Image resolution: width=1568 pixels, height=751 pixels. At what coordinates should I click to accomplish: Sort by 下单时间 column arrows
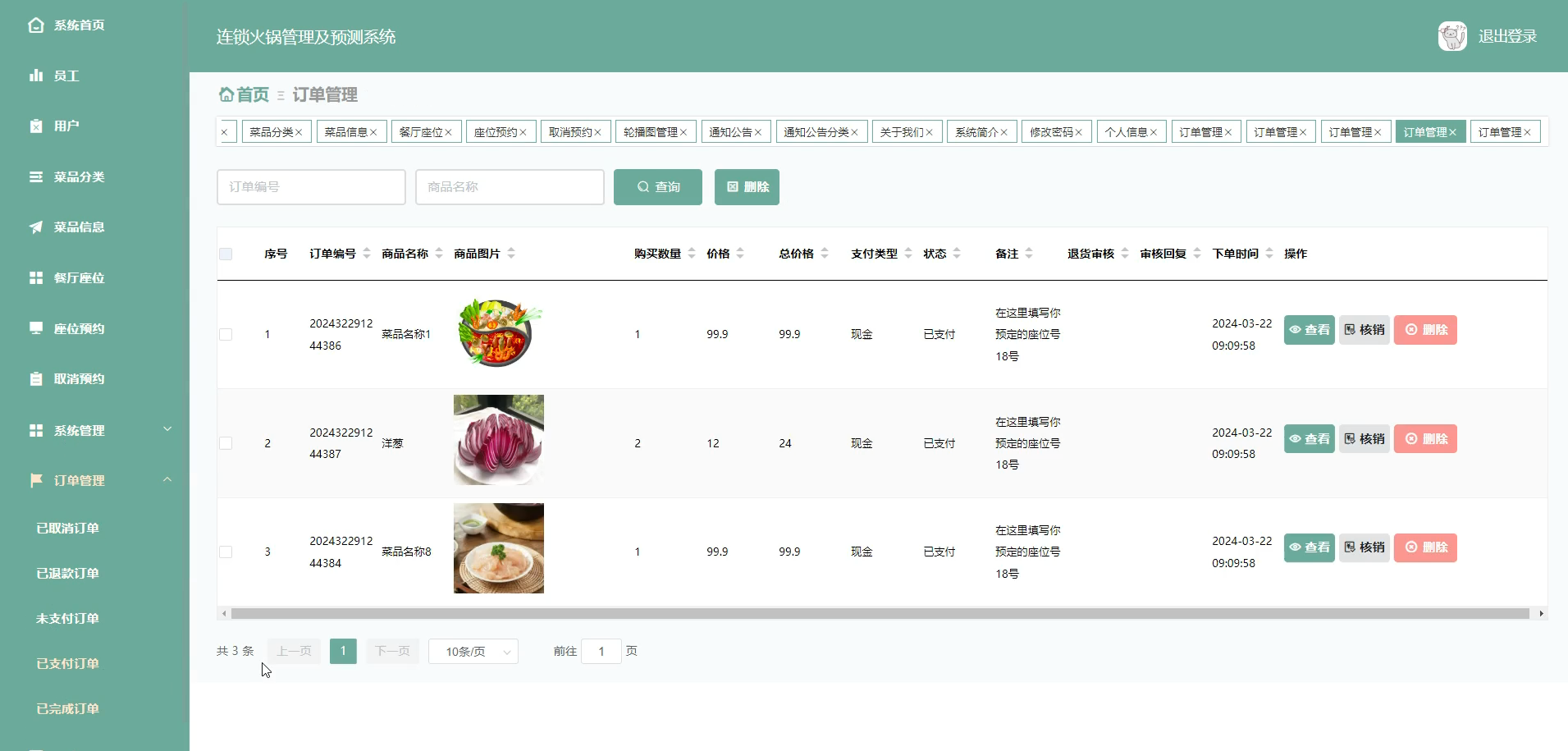[1269, 254]
